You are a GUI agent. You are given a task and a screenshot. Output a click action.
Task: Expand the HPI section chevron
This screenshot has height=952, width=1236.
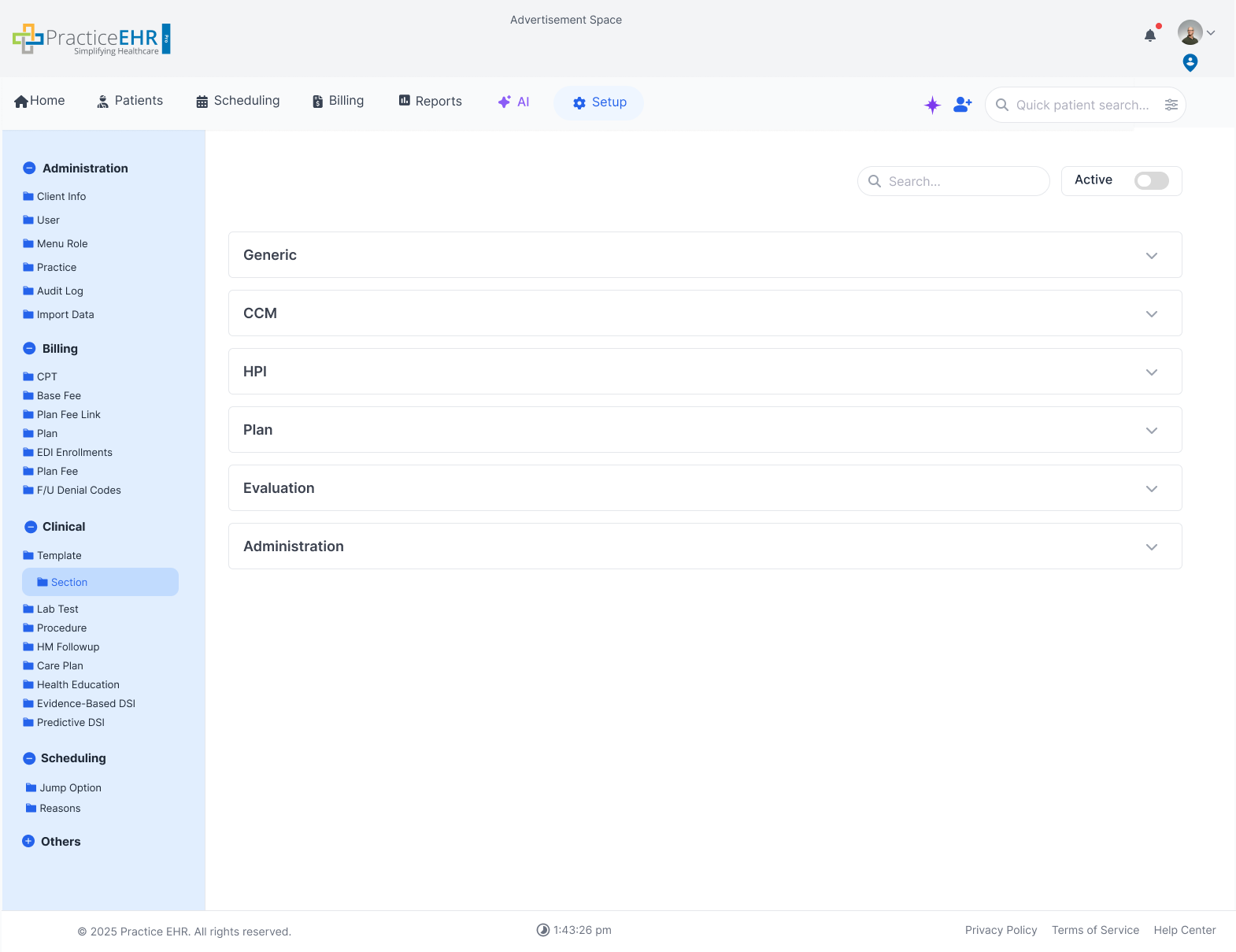tap(1151, 372)
